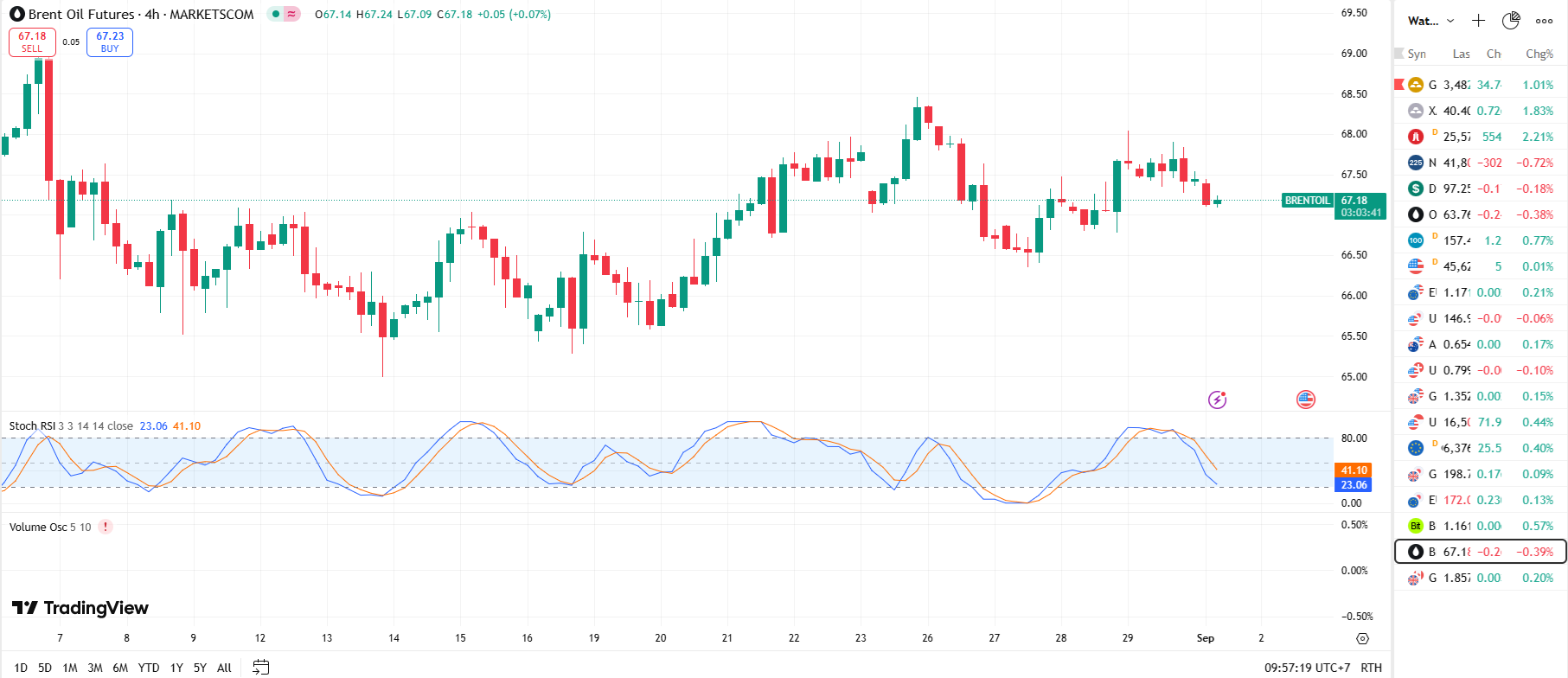1568x678 pixels.
Task: Toggle the pink approximate-data indicator by the title
Action: coord(292,14)
